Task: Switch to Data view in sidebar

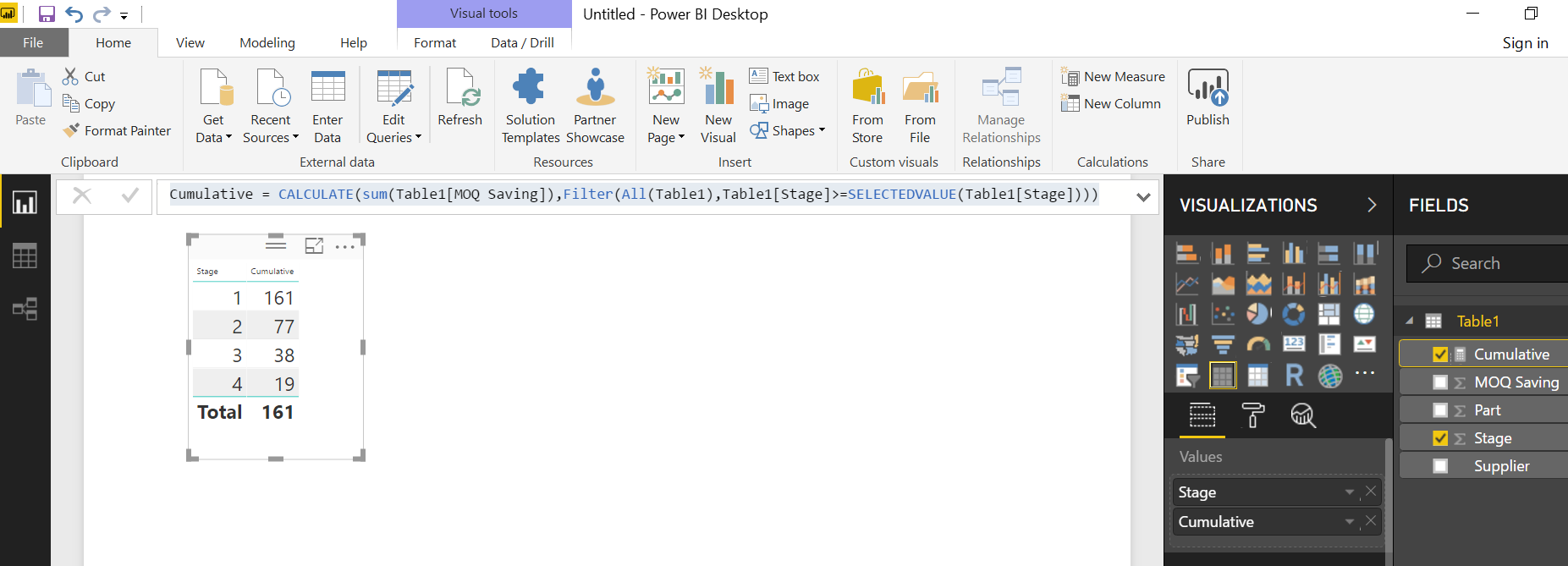Action: coord(25,256)
